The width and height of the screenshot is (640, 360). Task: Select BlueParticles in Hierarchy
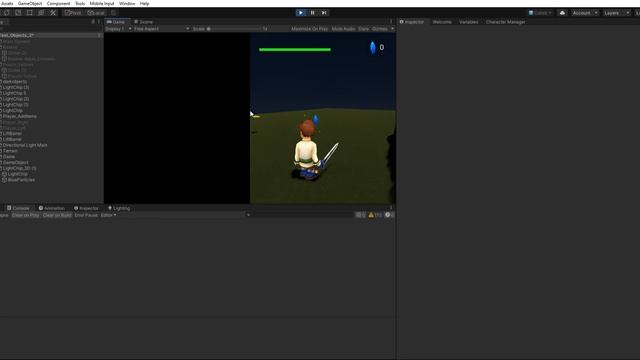(21, 180)
